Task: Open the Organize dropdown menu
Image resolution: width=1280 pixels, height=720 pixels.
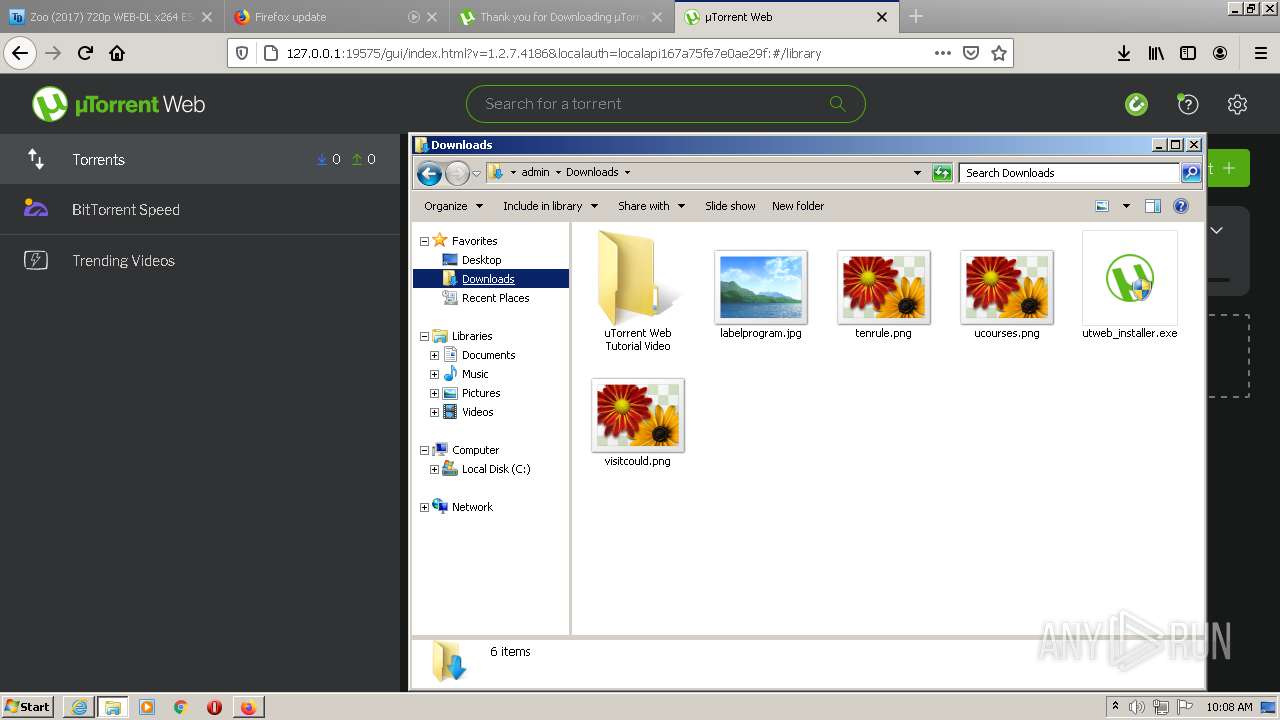Action: (453, 206)
